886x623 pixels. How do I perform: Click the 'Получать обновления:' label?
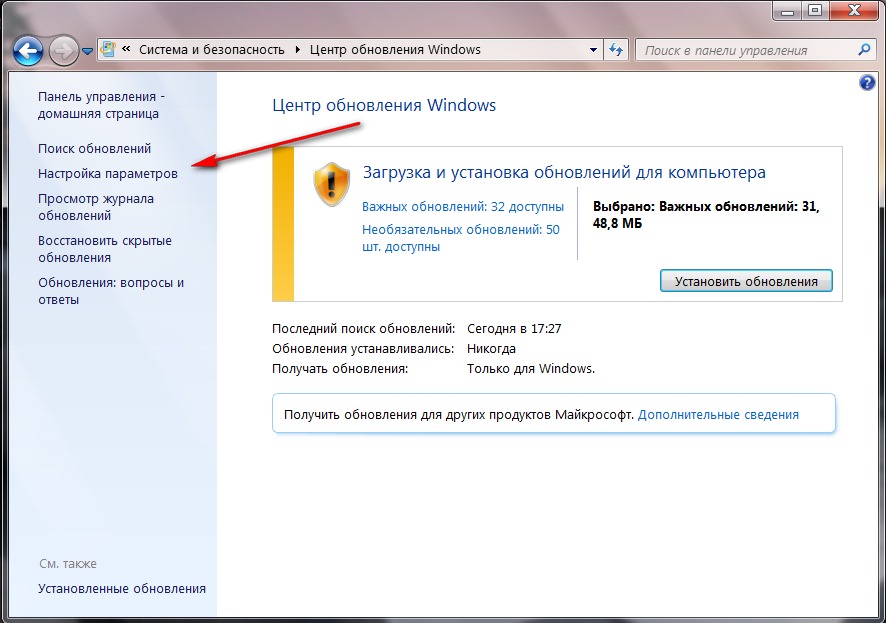[x=340, y=369]
